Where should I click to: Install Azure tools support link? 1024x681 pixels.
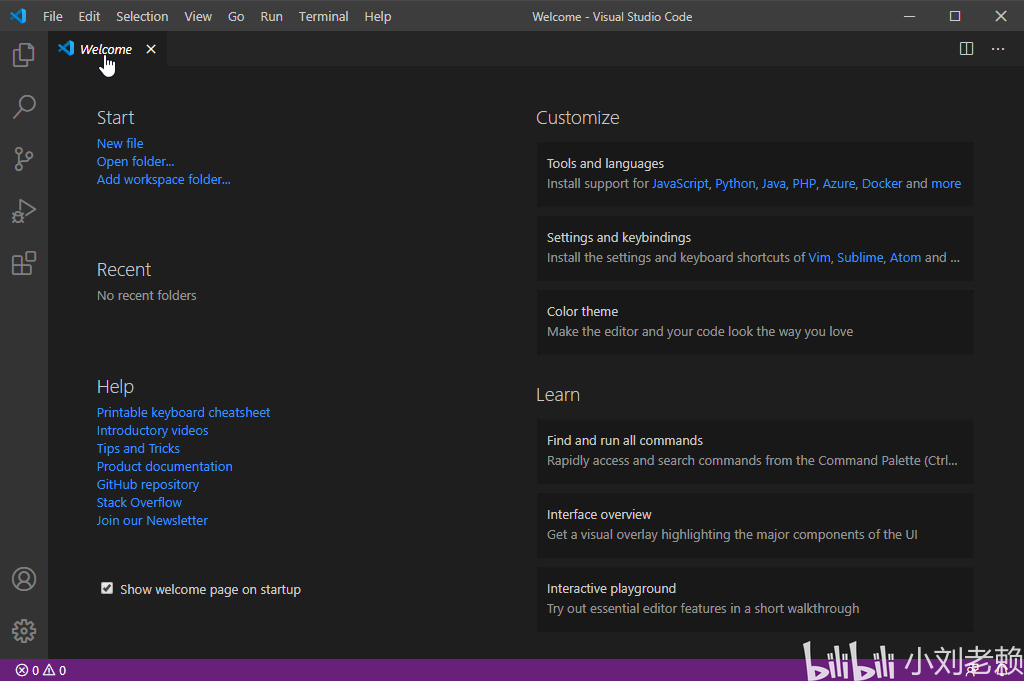839,183
